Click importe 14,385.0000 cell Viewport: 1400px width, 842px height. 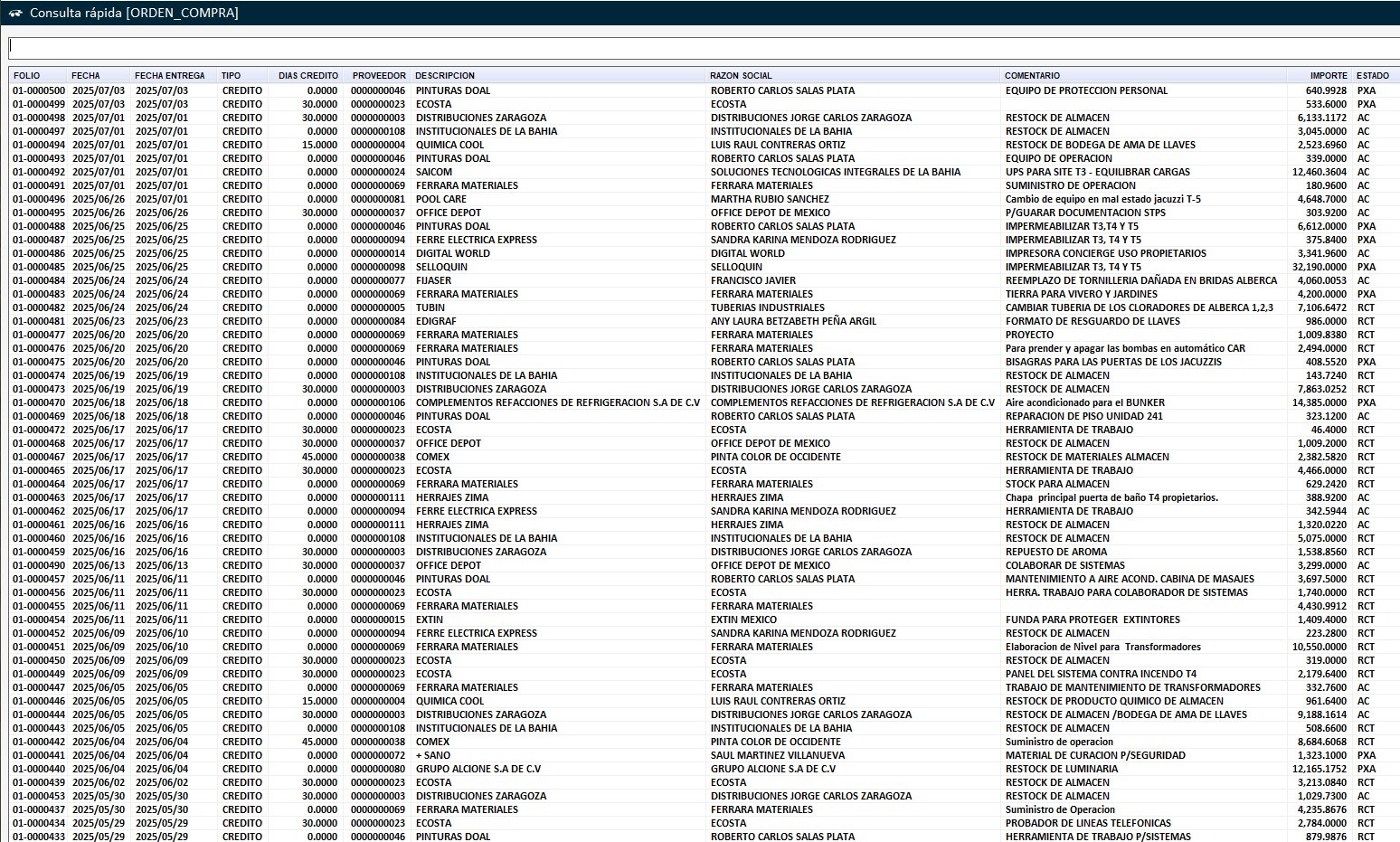(x=1320, y=402)
